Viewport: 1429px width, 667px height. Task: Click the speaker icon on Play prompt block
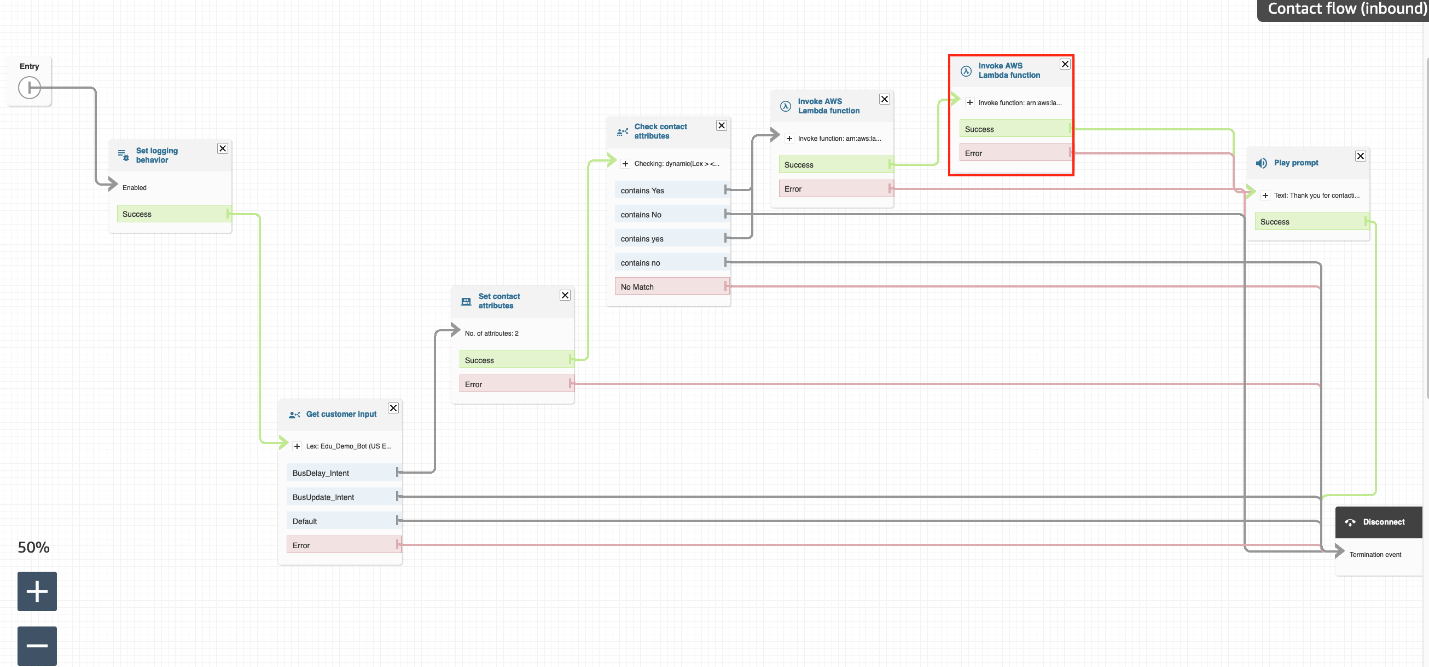pos(1262,162)
